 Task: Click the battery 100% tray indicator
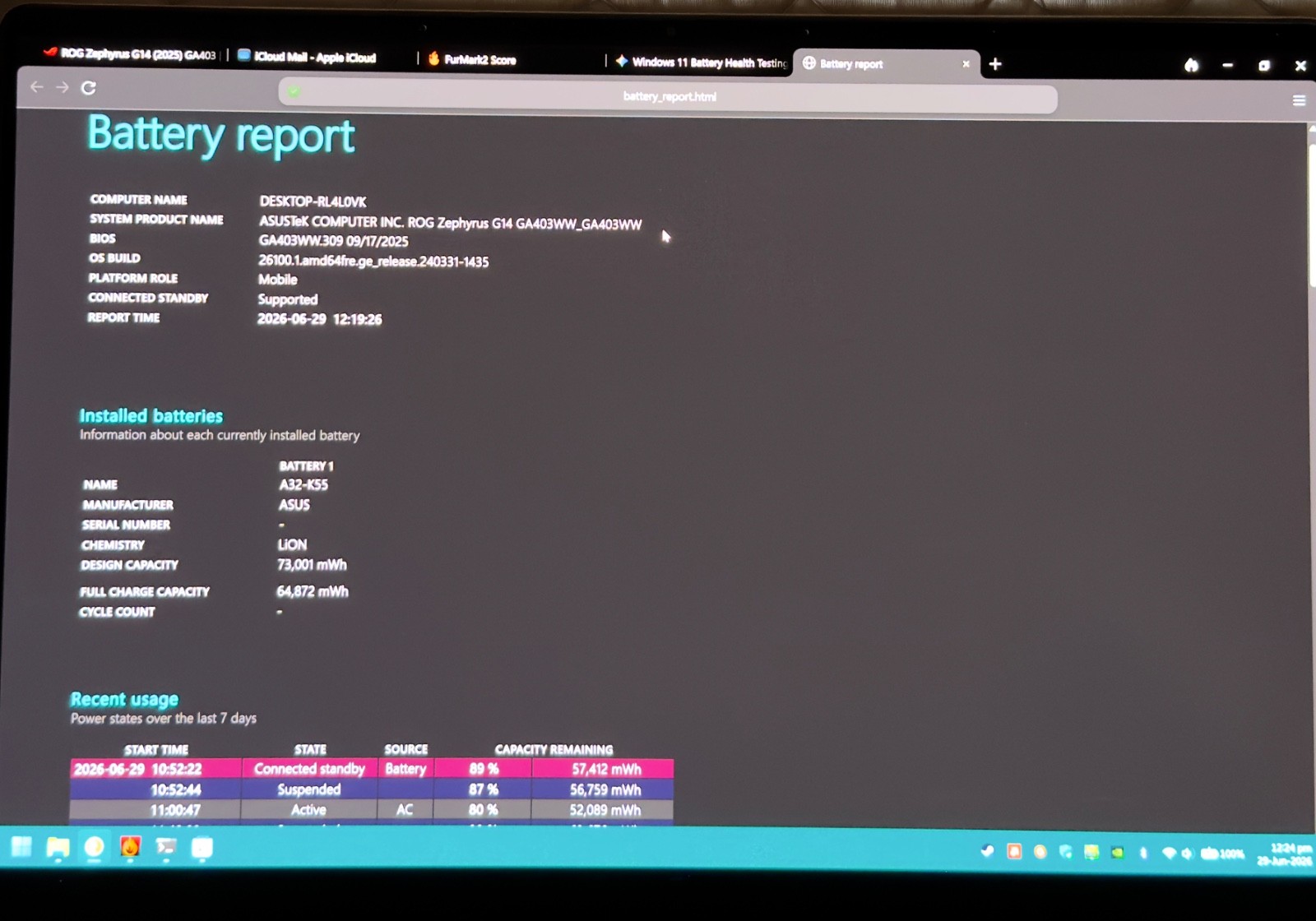click(1222, 854)
